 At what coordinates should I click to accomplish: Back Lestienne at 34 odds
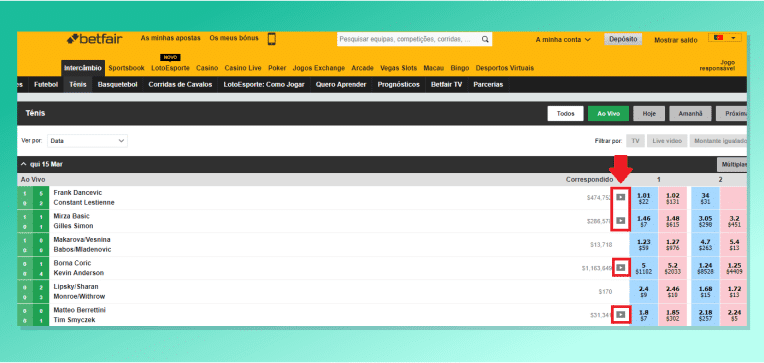705,197
